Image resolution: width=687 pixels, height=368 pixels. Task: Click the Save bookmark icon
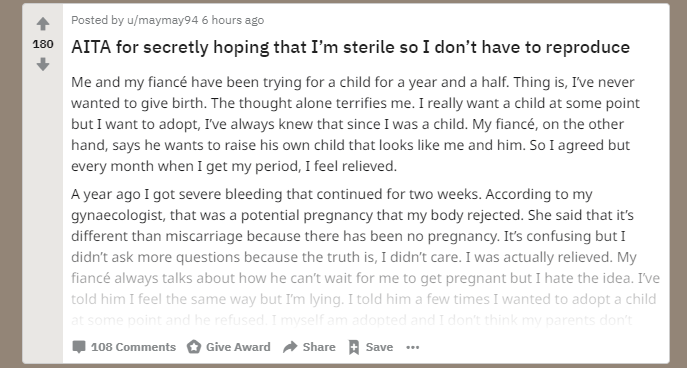tap(354, 347)
